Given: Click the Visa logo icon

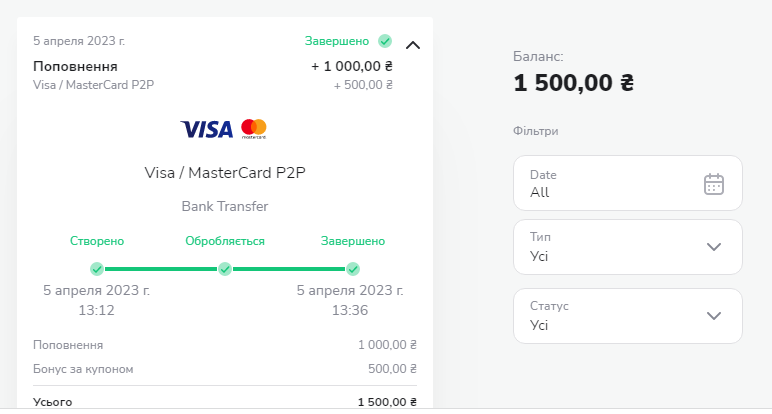Looking at the screenshot, I should click(206, 129).
